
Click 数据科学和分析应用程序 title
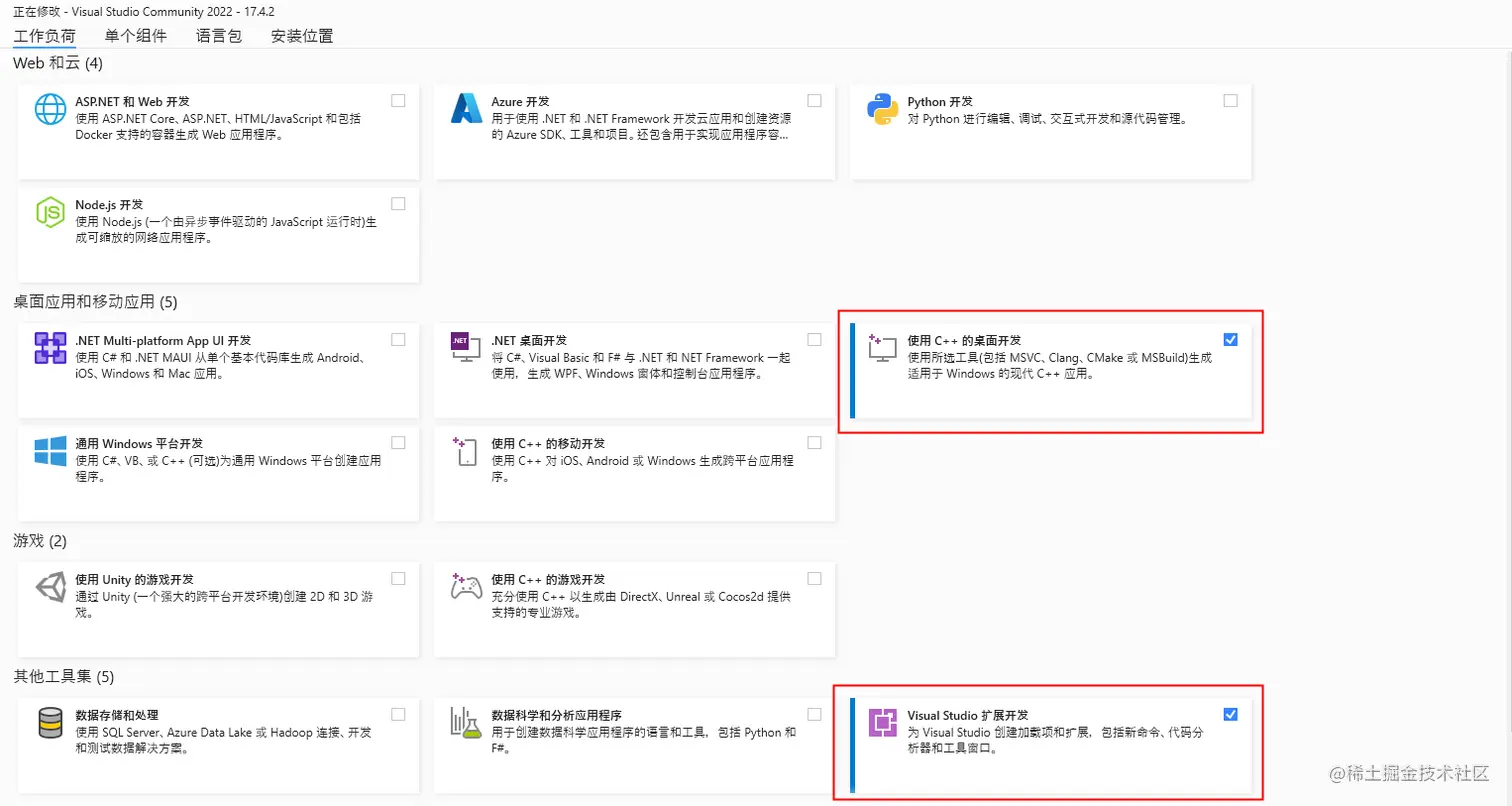tap(556, 716)
